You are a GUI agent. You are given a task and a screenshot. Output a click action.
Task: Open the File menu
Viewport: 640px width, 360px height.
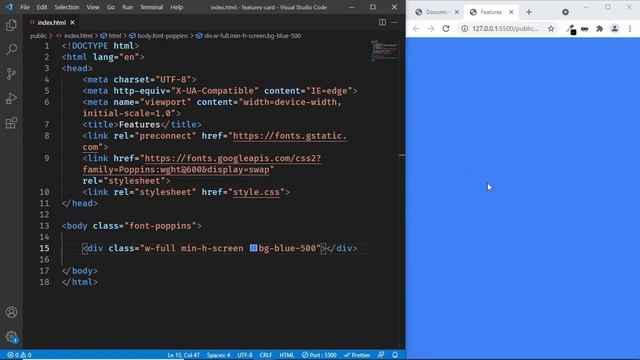pyautogui.click(x=25, y=7)
